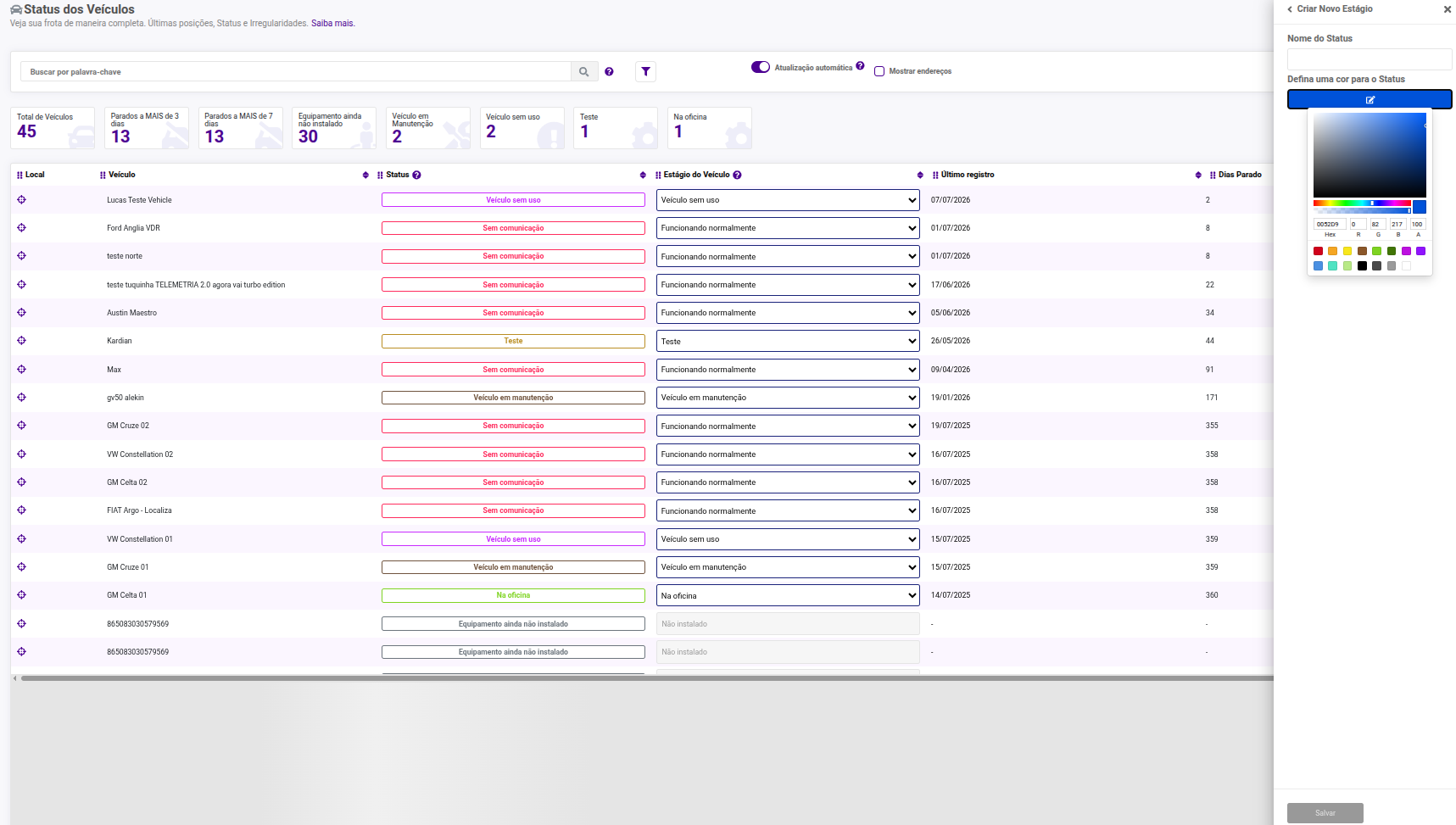Select the Parados a MAIS de 3 dias card
Image resolution: width=1456 pixels, height=825 pixels.
(147, 128)
